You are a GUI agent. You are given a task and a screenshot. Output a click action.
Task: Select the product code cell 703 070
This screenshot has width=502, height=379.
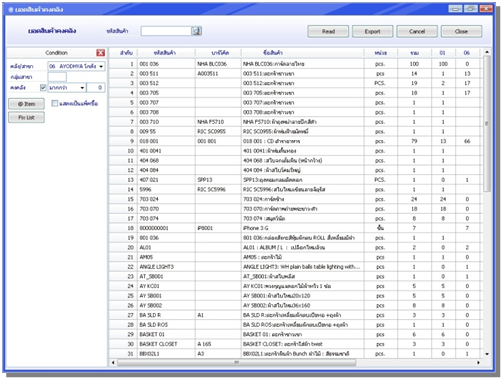[166, 209]
